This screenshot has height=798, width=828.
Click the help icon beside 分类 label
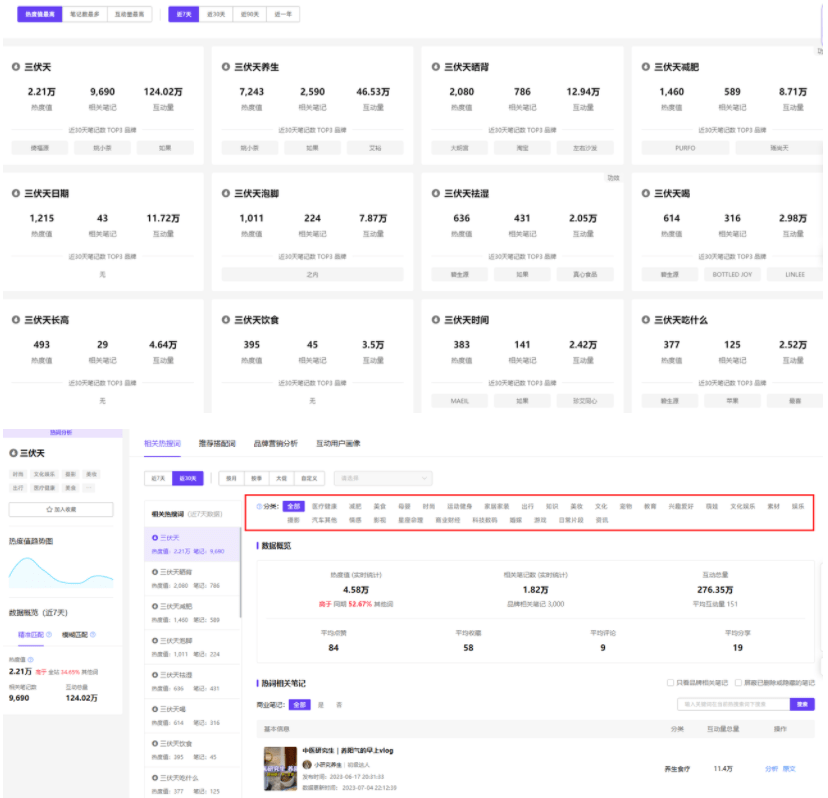click(259, 506)
